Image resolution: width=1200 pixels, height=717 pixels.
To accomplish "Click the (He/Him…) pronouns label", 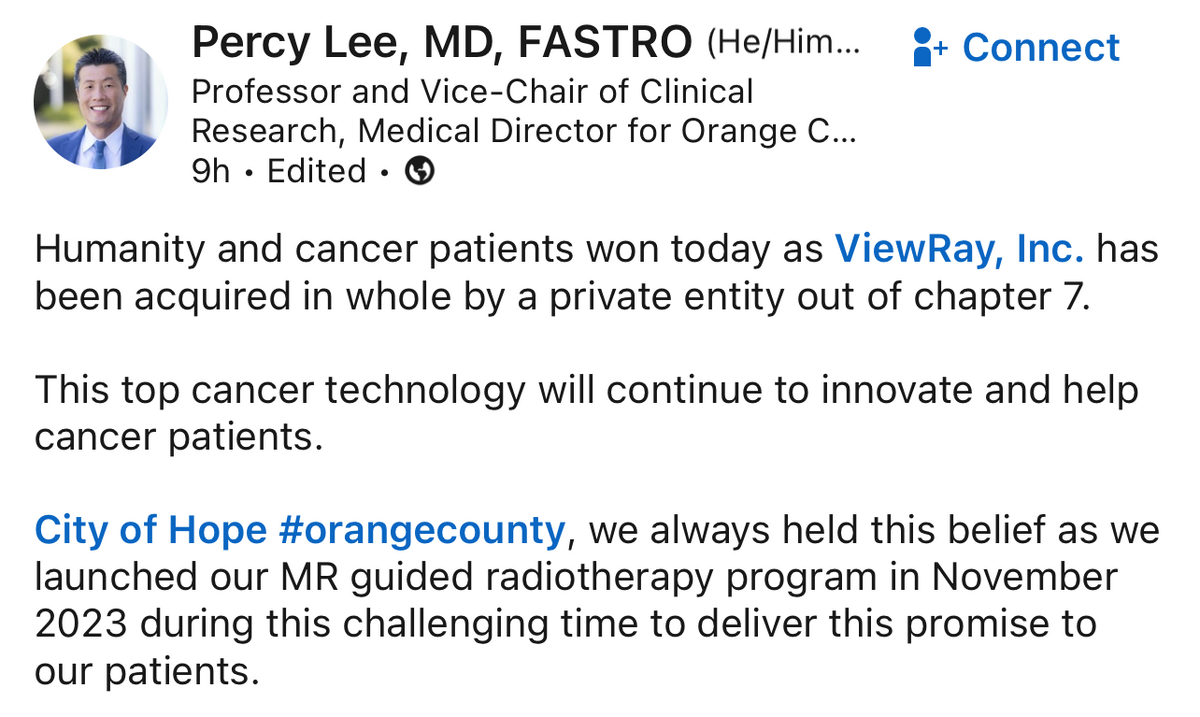I will point(782,42).
